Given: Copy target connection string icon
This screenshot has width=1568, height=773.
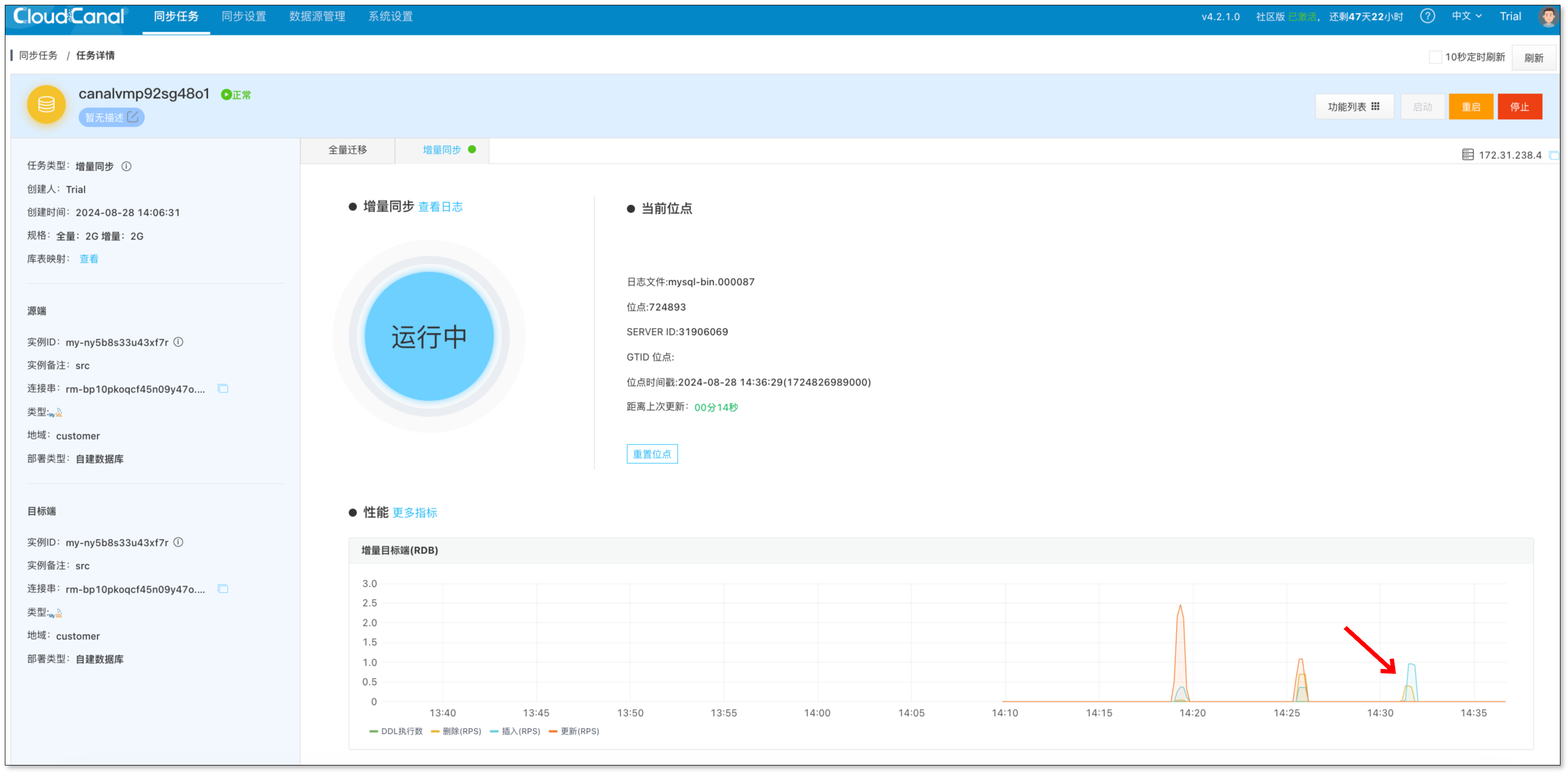Looking at the screenshot, I should pos(223,588).
